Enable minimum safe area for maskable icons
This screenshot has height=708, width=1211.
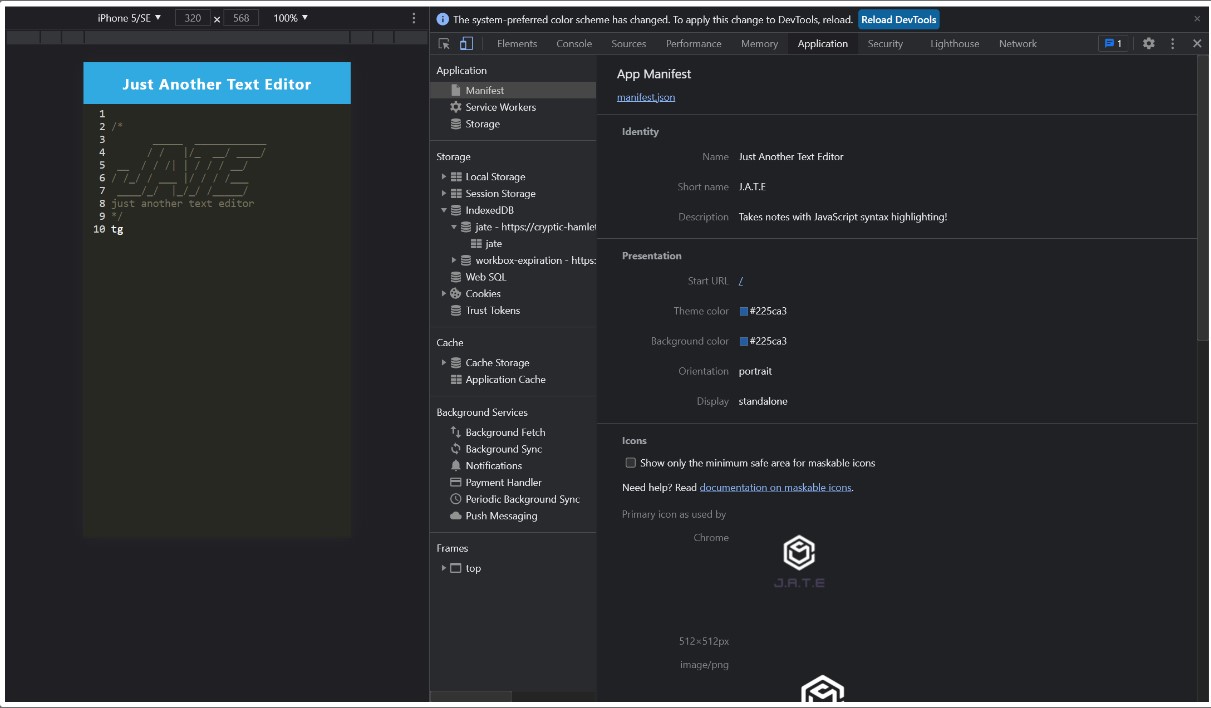pos(629,462)
